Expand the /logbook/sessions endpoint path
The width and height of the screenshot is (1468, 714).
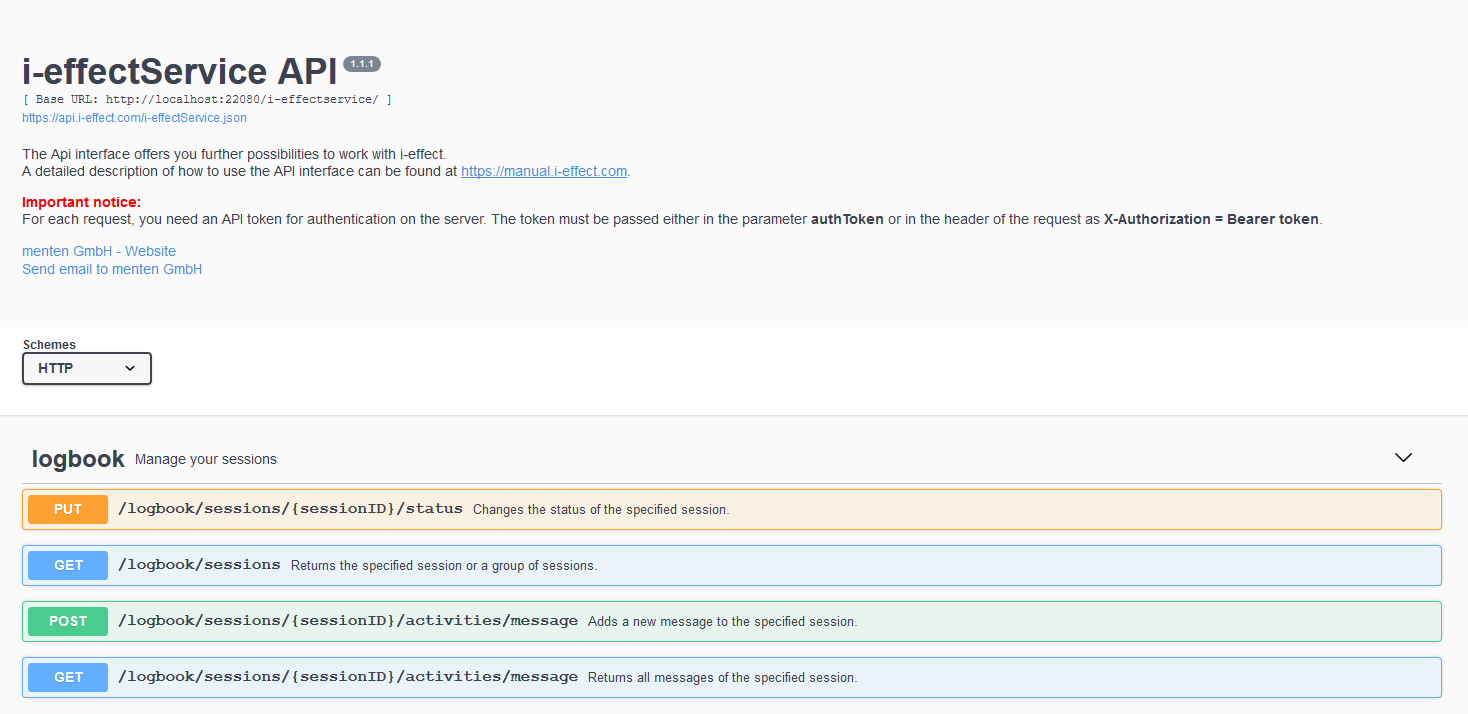(x=199, y=565)
